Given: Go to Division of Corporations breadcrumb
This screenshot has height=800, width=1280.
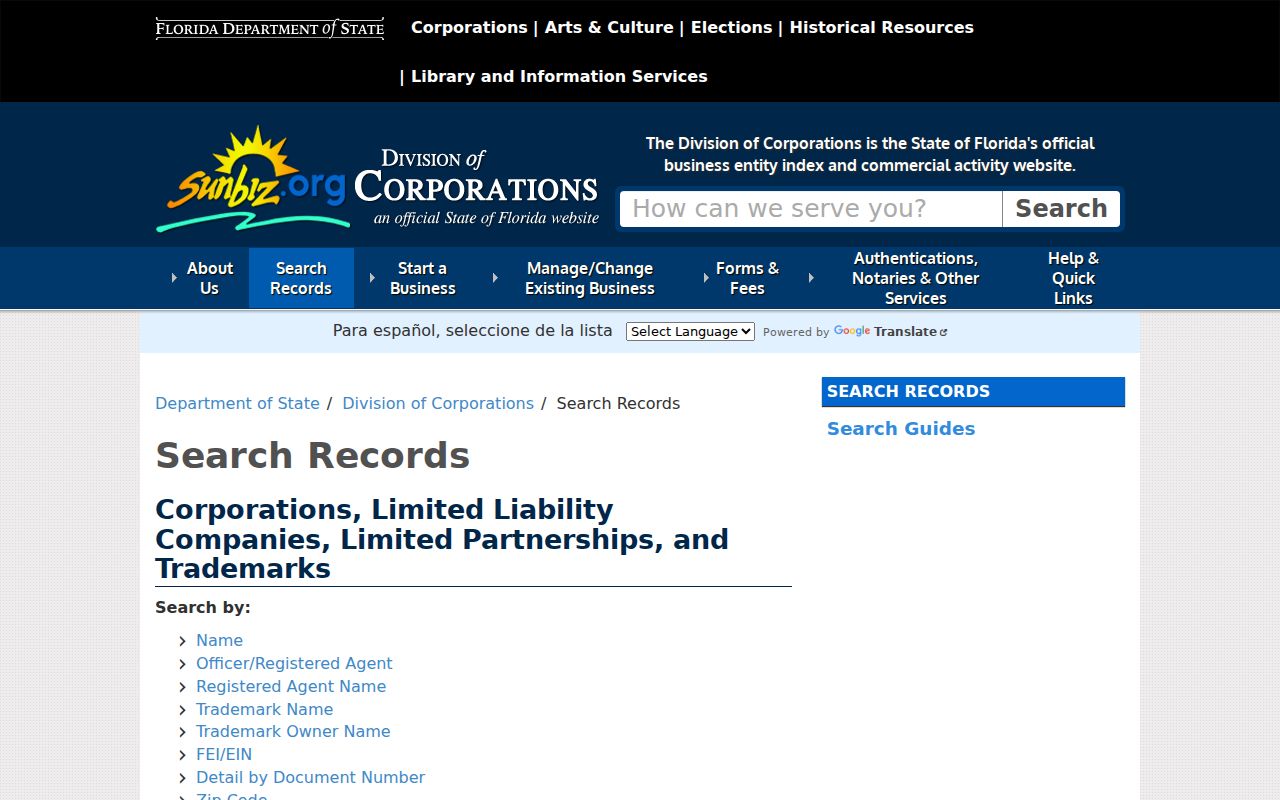Looking at the screenshot, I should pyautogui.click(x=438, y=403).
